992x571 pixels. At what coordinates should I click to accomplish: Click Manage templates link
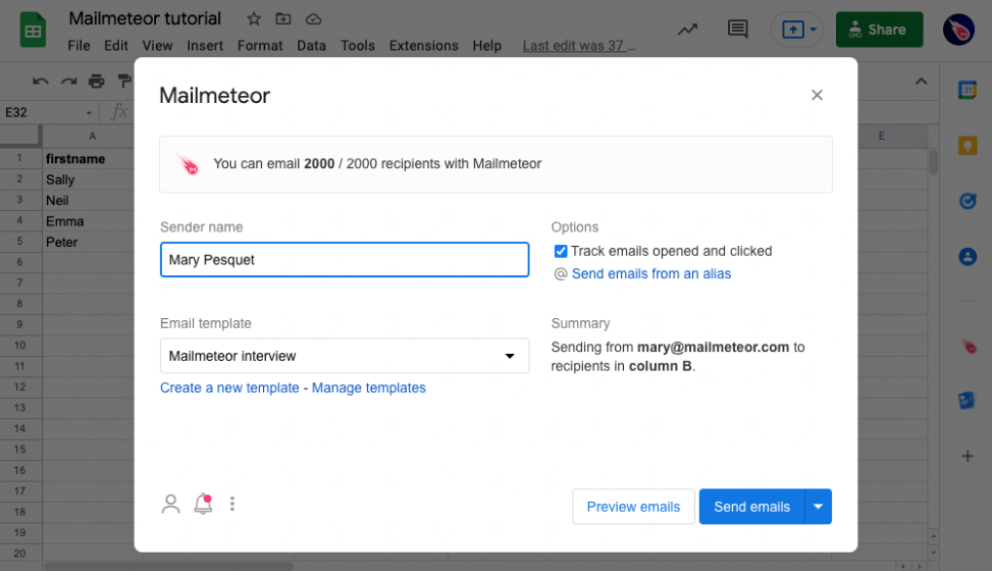[x=369, y=388]
